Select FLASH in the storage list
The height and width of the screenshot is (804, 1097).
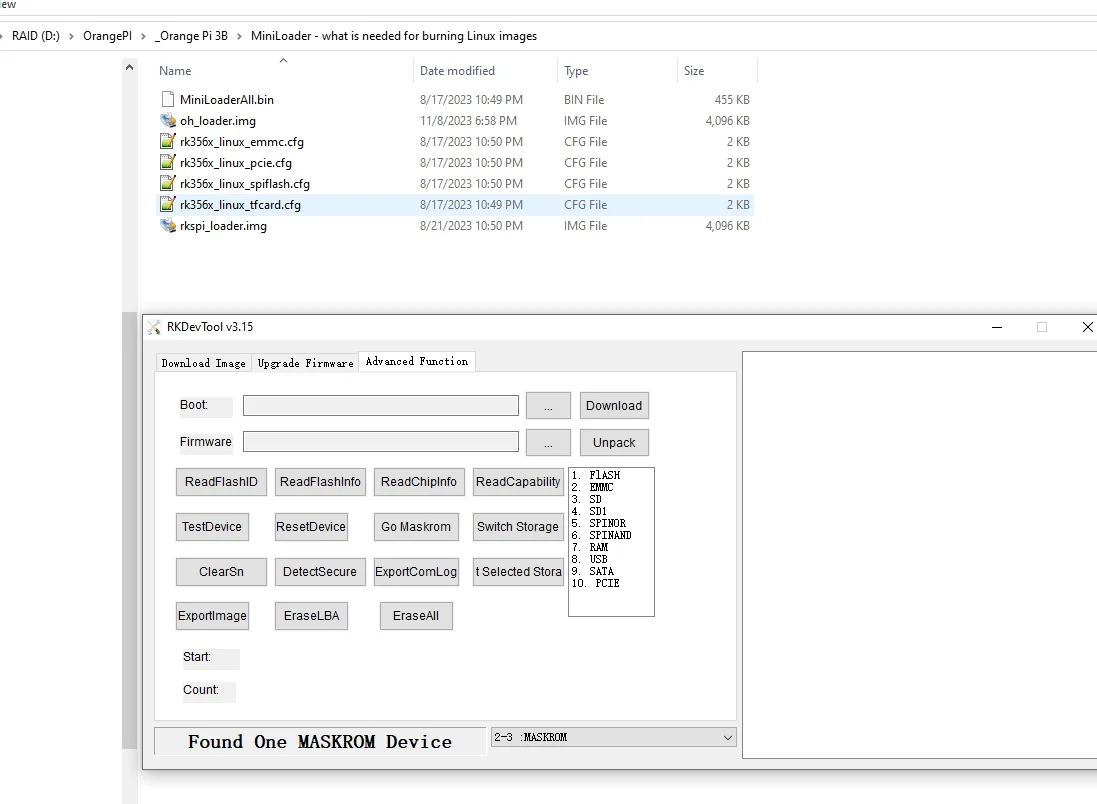click(596, 475)
